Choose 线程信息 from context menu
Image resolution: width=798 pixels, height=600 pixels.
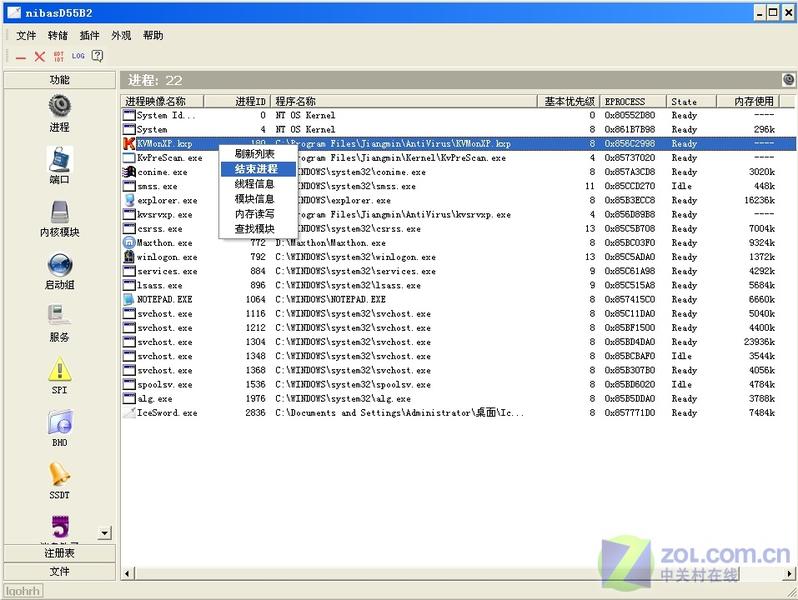[x=258, y=184]
